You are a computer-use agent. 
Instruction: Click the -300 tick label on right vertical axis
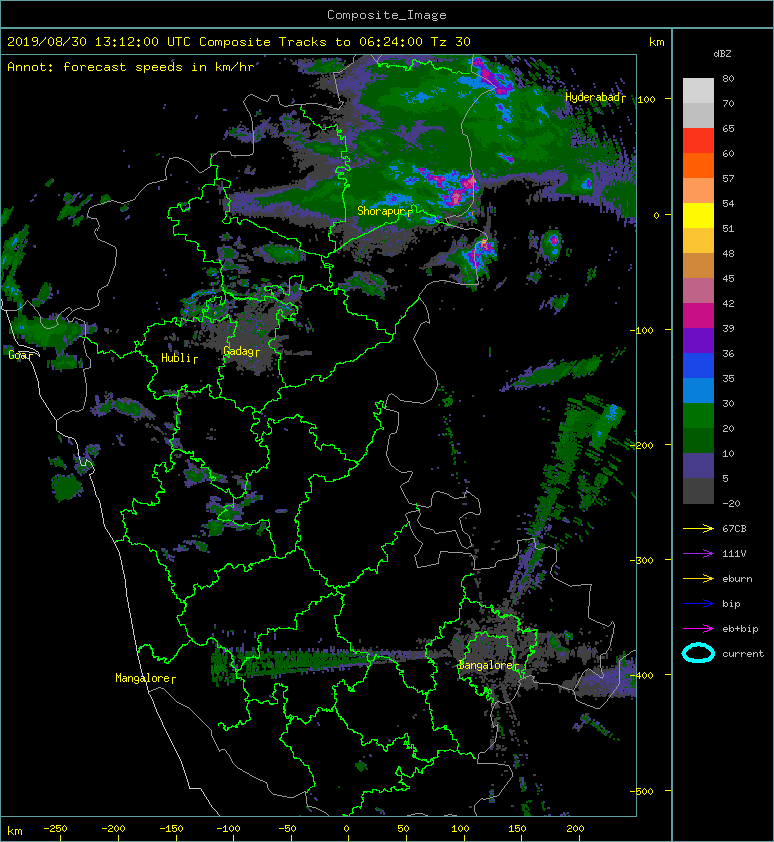tap(641, 560)
